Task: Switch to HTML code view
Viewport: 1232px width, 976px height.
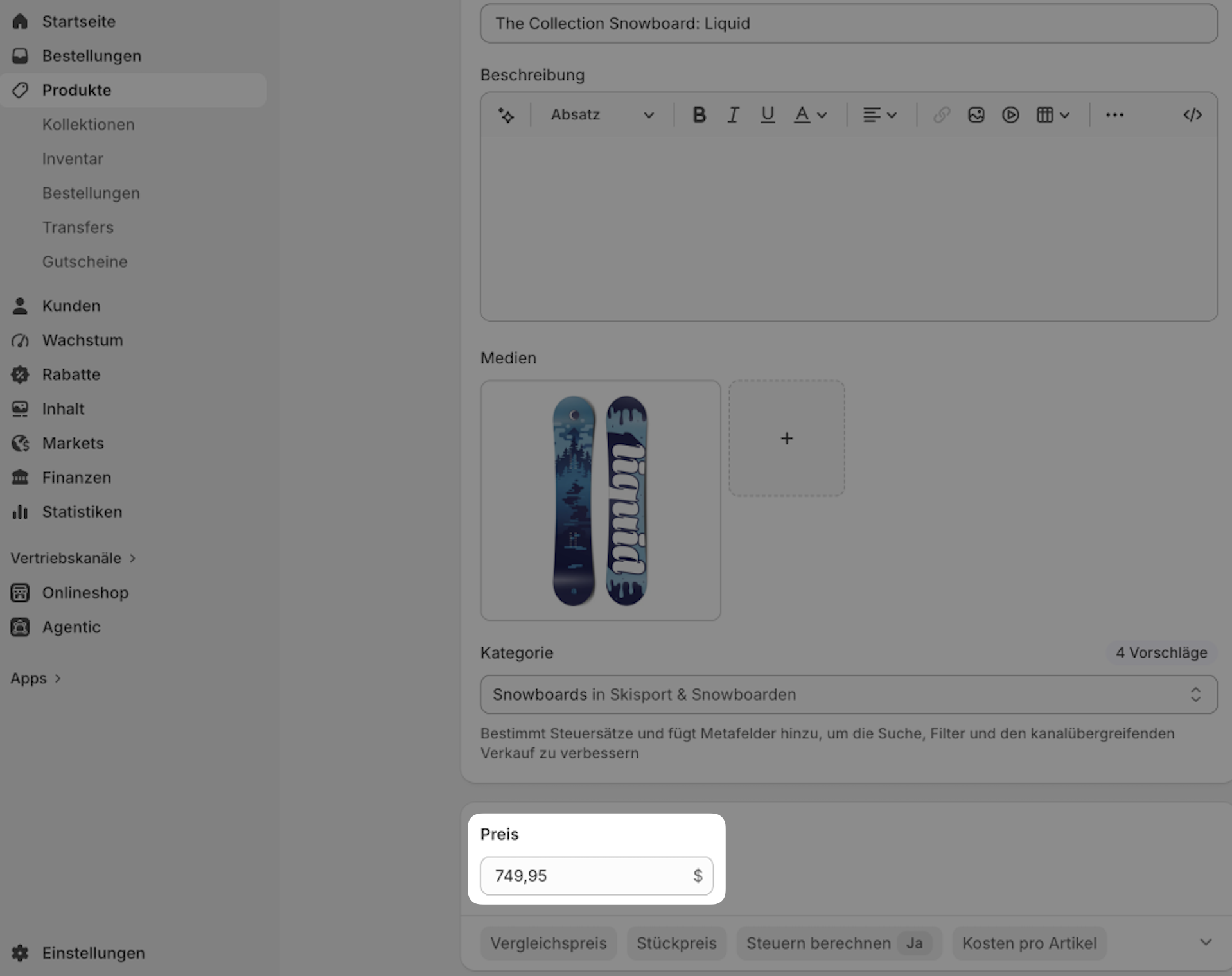Action: click(x=1193, y=115)
